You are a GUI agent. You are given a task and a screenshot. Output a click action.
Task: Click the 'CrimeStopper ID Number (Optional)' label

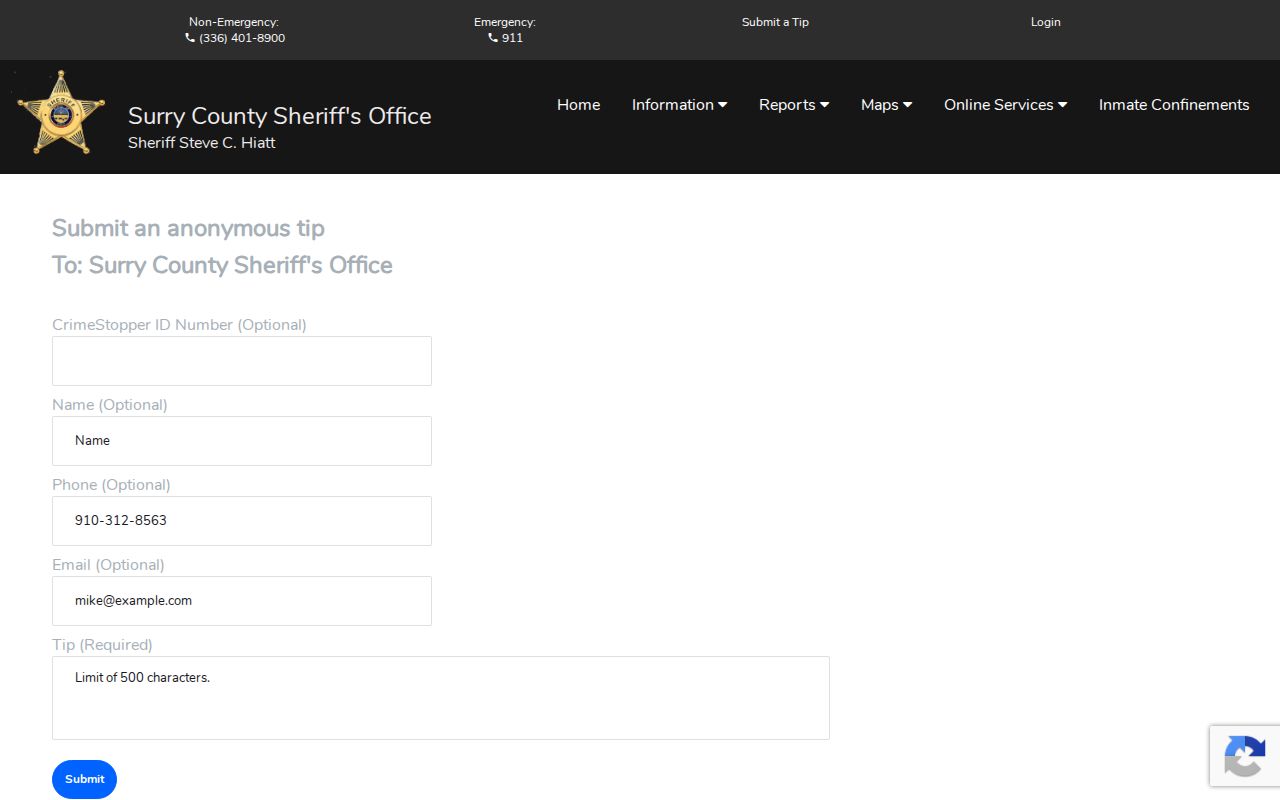179,325
